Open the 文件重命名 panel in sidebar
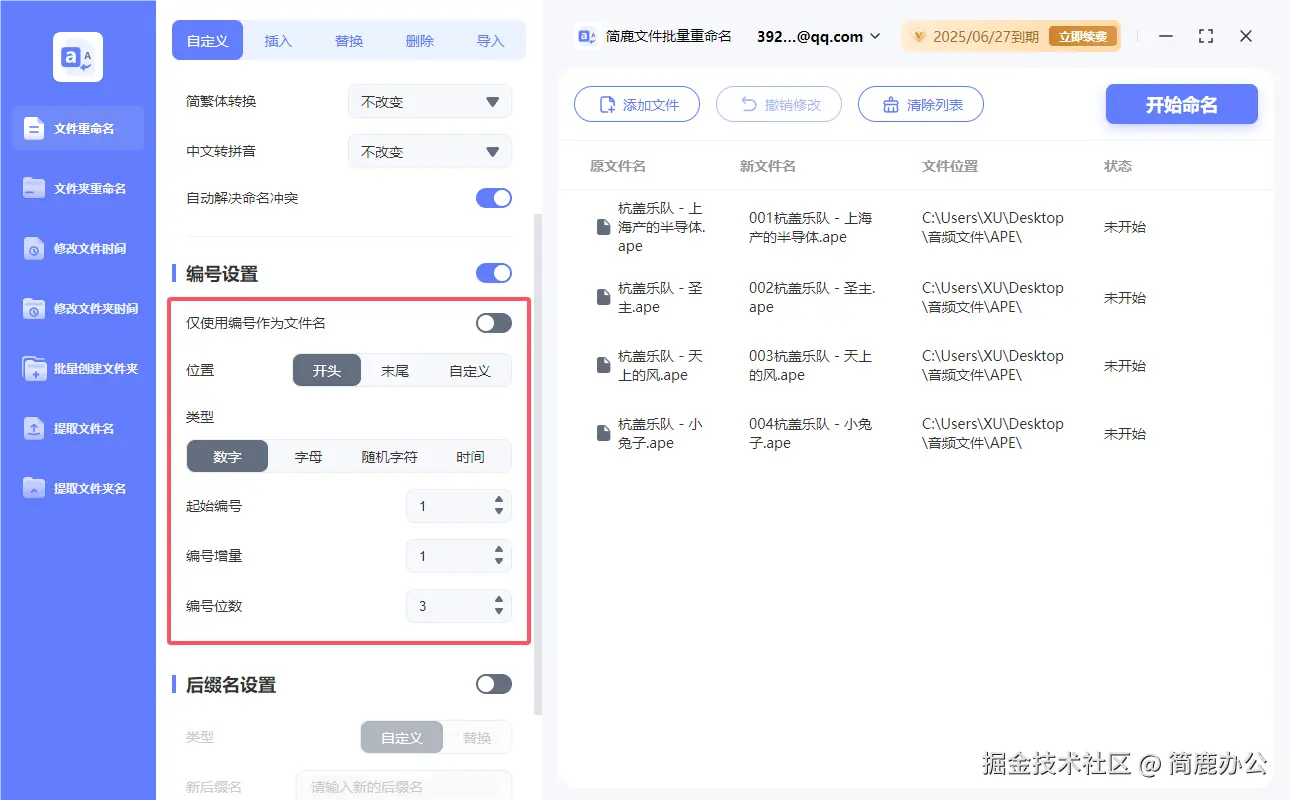The image size is (1290, 800). click(x=77, y=128)
